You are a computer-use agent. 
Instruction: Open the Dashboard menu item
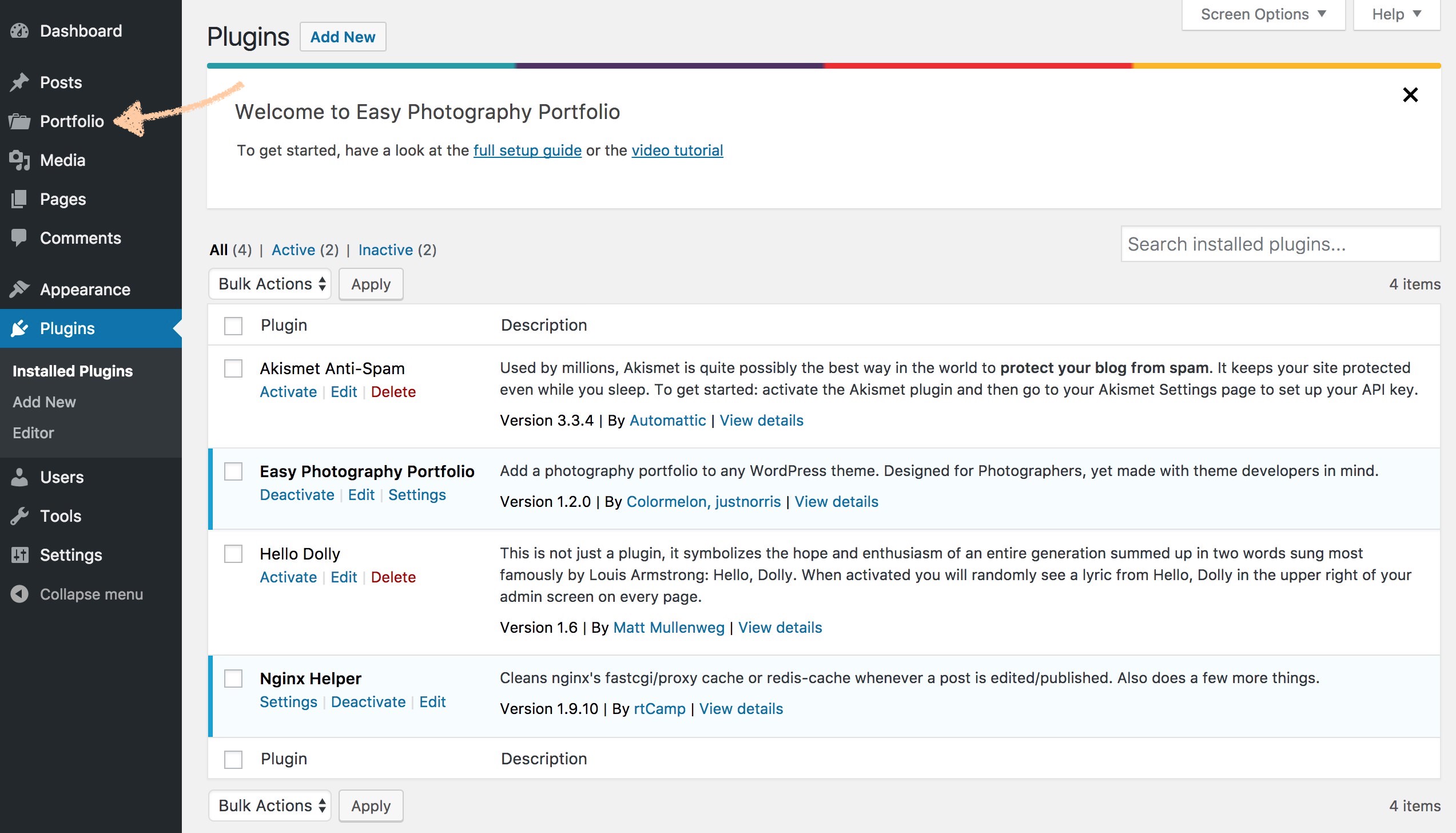pos(91,31)
